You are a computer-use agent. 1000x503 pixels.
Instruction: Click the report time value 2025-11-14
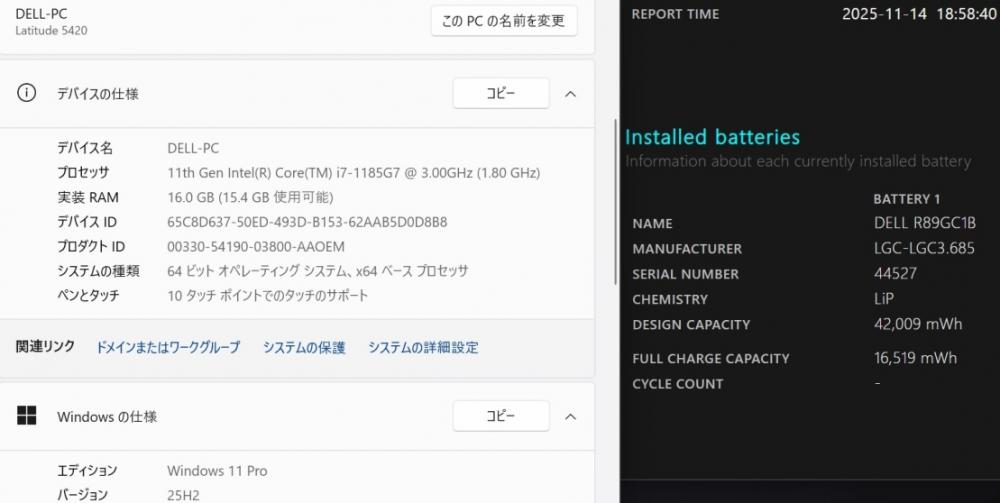click(x=885, y=14)
